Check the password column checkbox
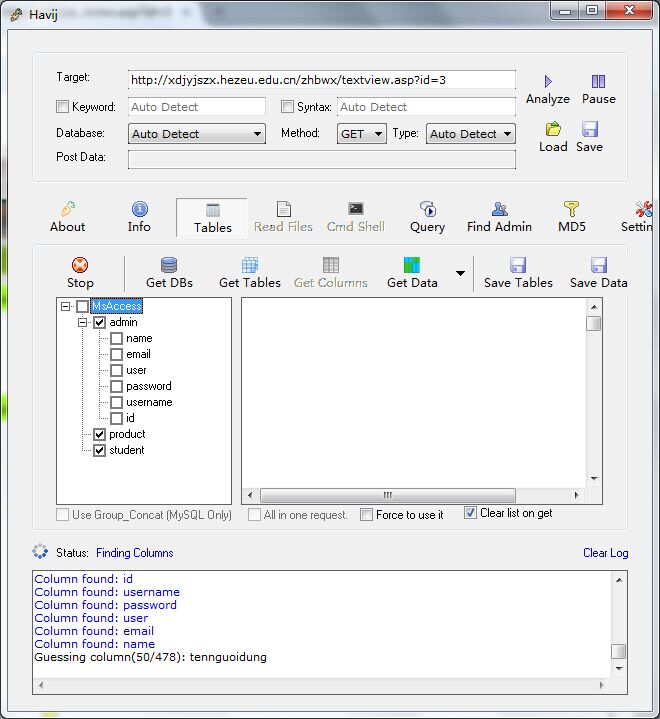Screen dimensions: 660x719 116,387
